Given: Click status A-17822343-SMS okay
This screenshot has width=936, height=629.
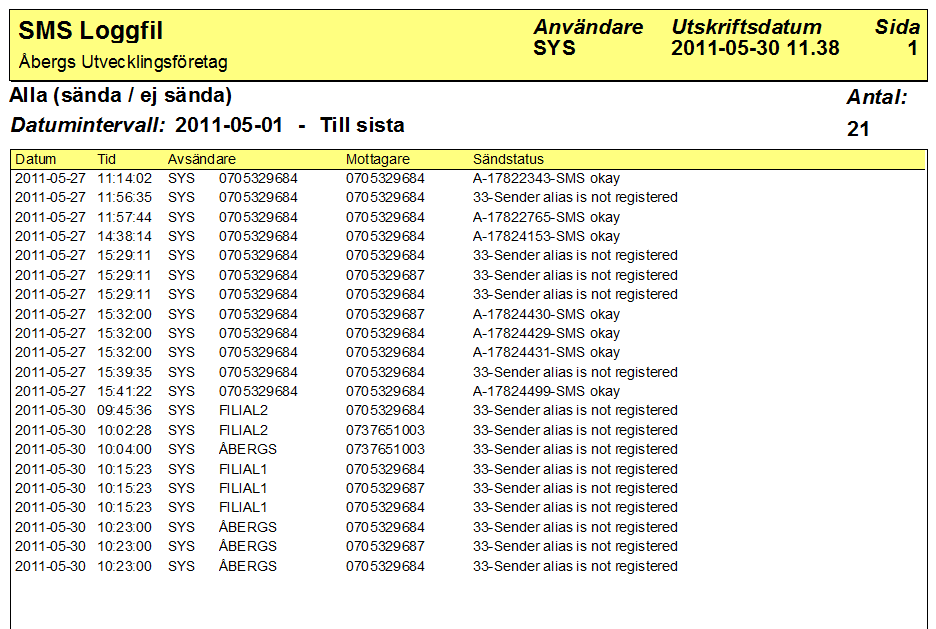Looking at the screenshot, I should tap(546, 178).
